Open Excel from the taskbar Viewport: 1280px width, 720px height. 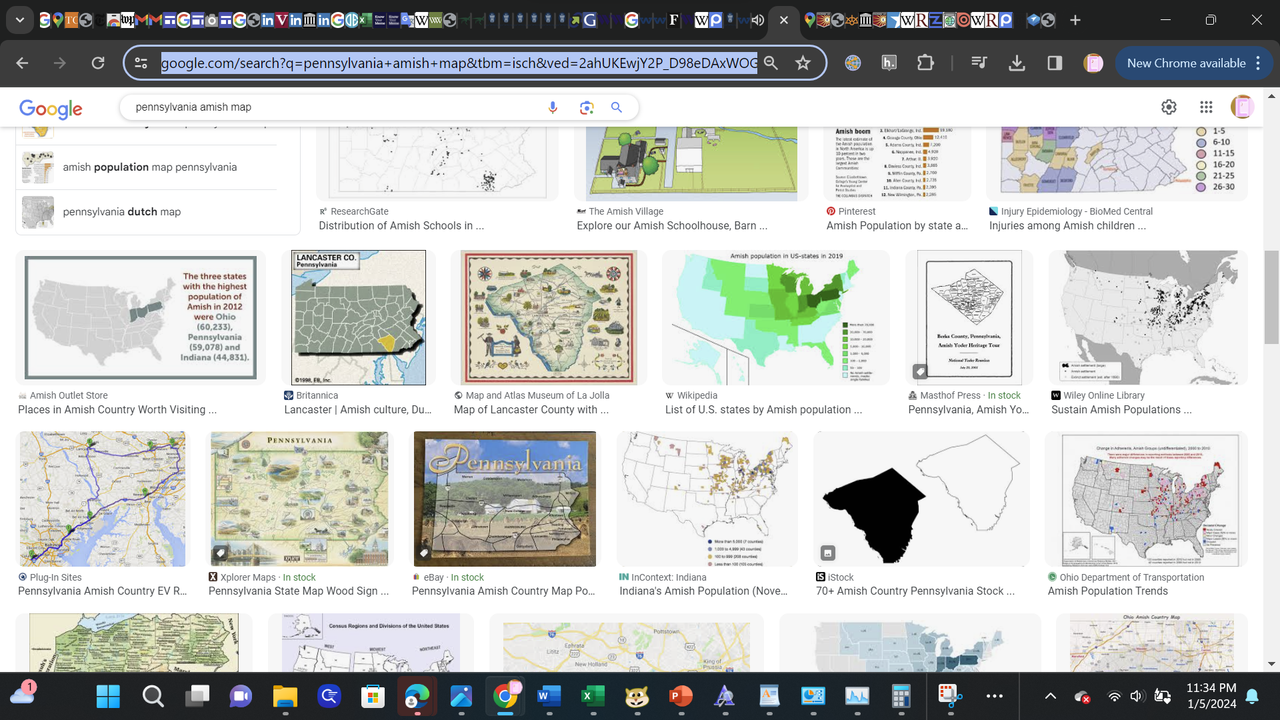(x=593, y=696)
